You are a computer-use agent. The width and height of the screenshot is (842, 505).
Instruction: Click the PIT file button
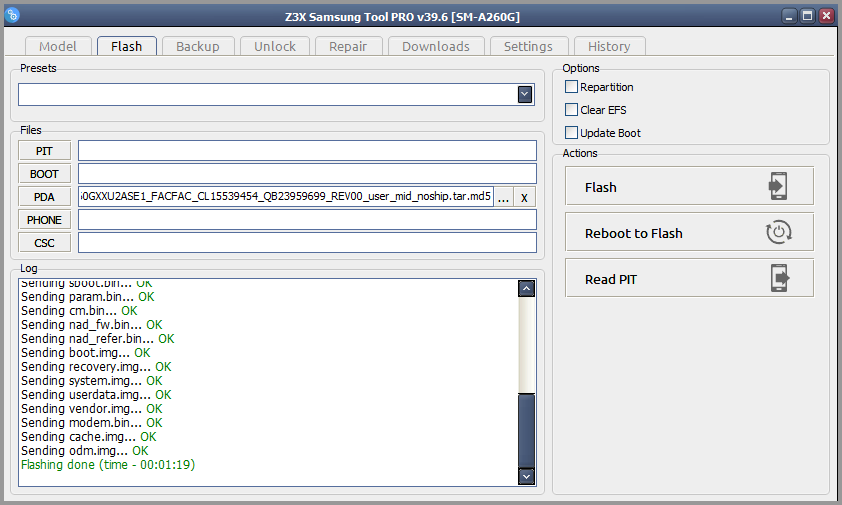click(45, 151)
